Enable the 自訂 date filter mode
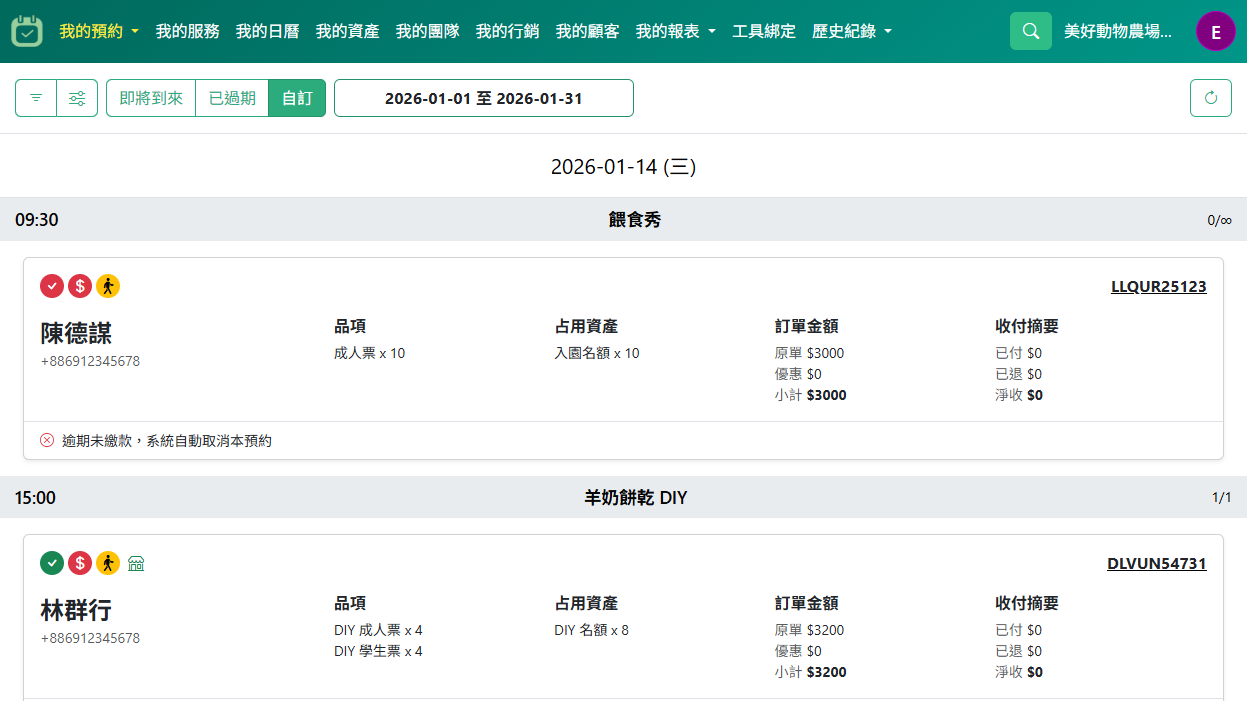 pos(297,97)
